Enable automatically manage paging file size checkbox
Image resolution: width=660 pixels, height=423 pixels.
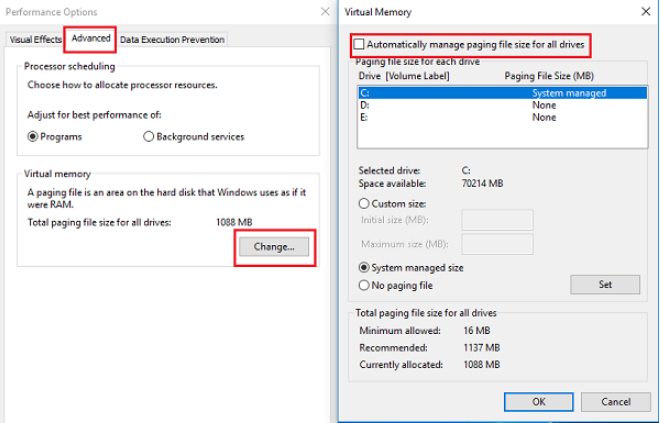[x=360, y=45]
